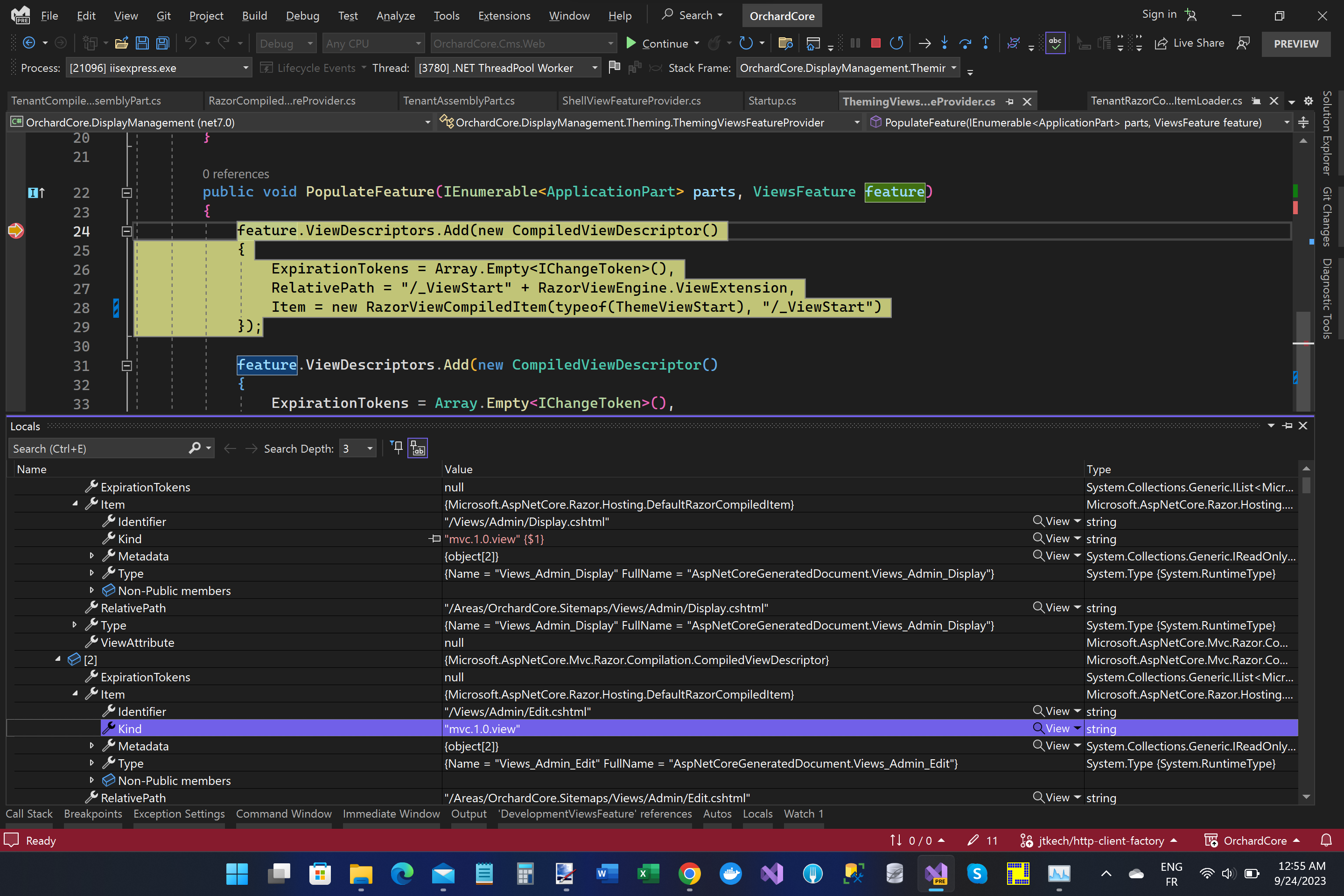This screenshot has height=896, width=1344.
Task: Open the Debug menu
Action: [302, 15]
